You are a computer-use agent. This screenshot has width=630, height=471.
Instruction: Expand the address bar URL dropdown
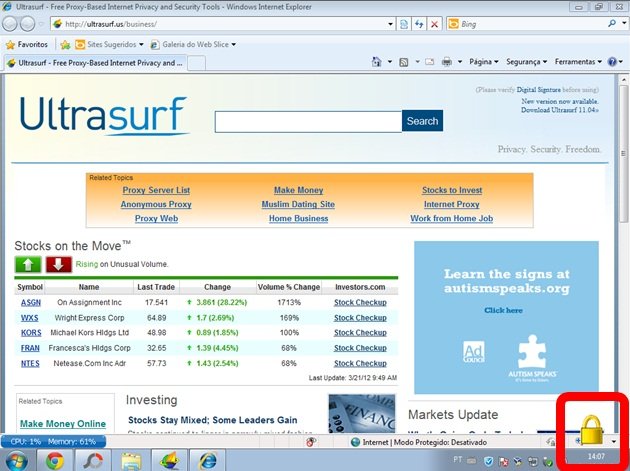click(390, 24)
